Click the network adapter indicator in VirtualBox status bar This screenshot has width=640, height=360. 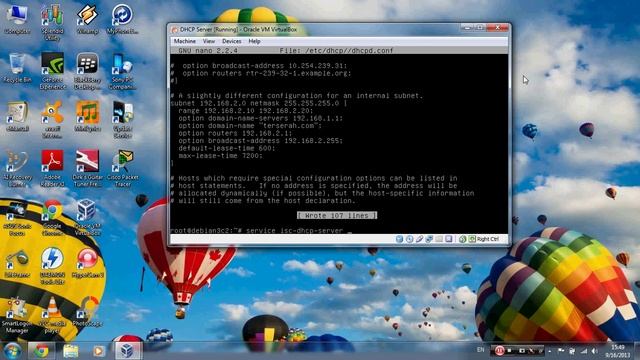pyautogui.click(x=429, y=239)
